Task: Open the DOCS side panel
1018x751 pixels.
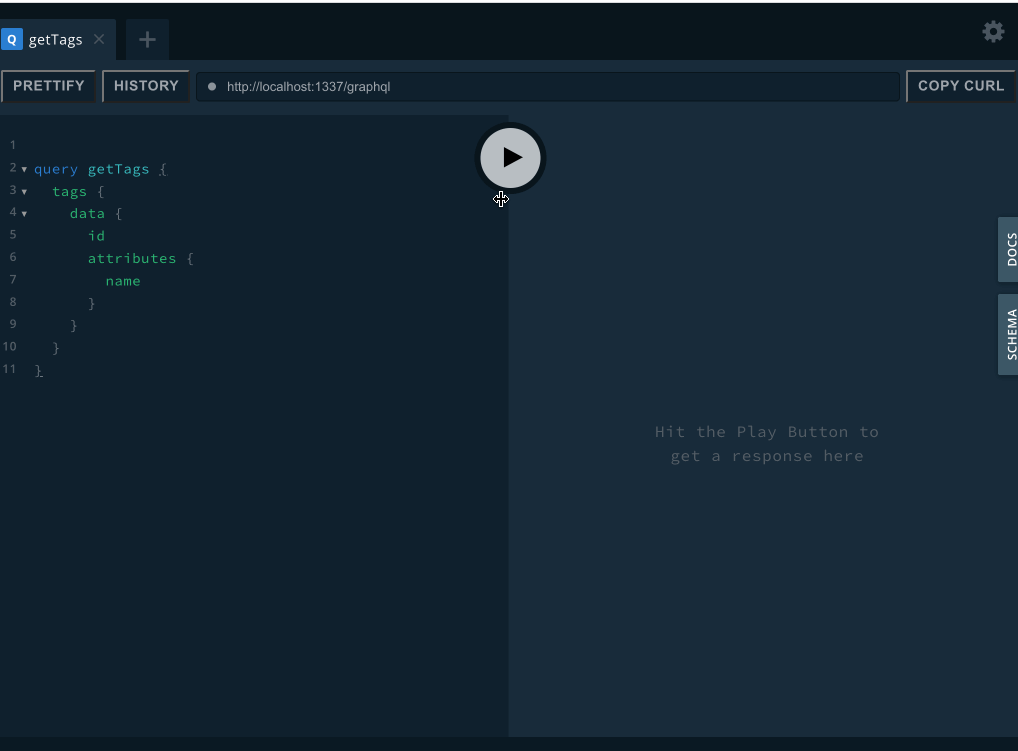Action: (x=1009, y=248)
